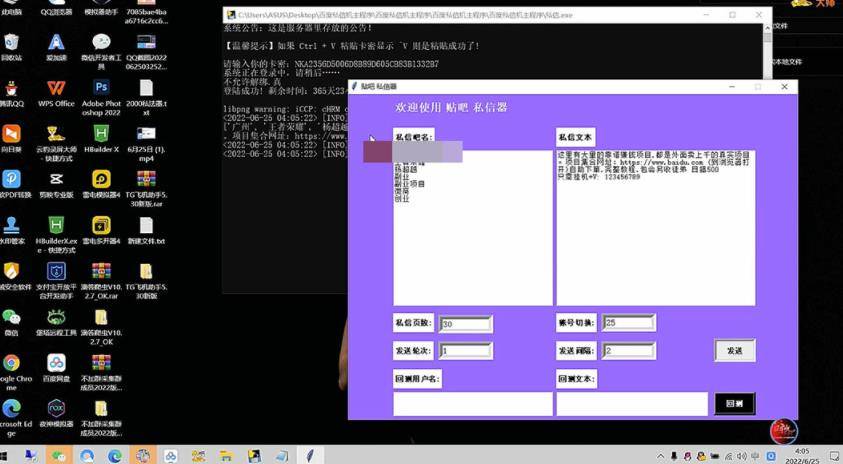This screenshot has width=843, height=464.
Task: Open the 微信 WeChat desktop icon
Action: tap(11, 322)
